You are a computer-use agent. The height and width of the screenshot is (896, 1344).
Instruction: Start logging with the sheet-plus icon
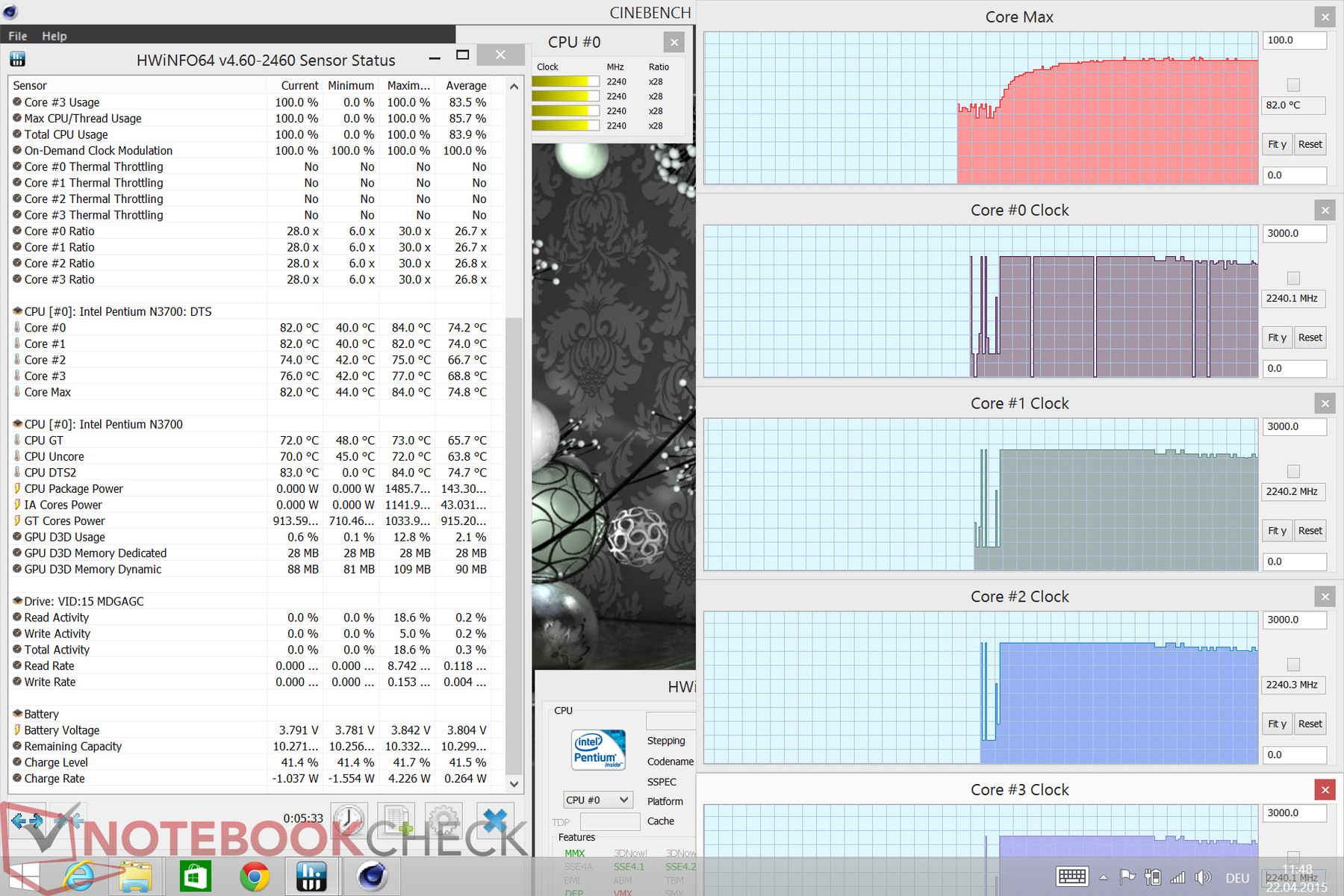(x=396, y=821)
